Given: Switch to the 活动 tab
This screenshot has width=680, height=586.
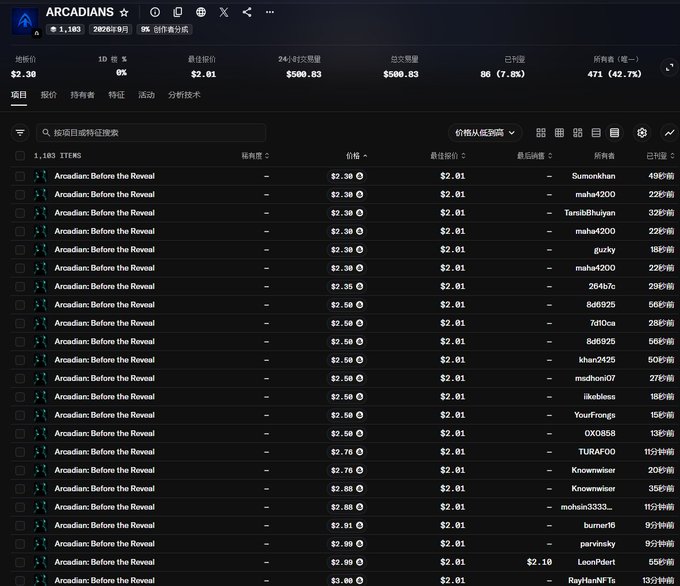Looking at the screenshot, I should [146, 95].
